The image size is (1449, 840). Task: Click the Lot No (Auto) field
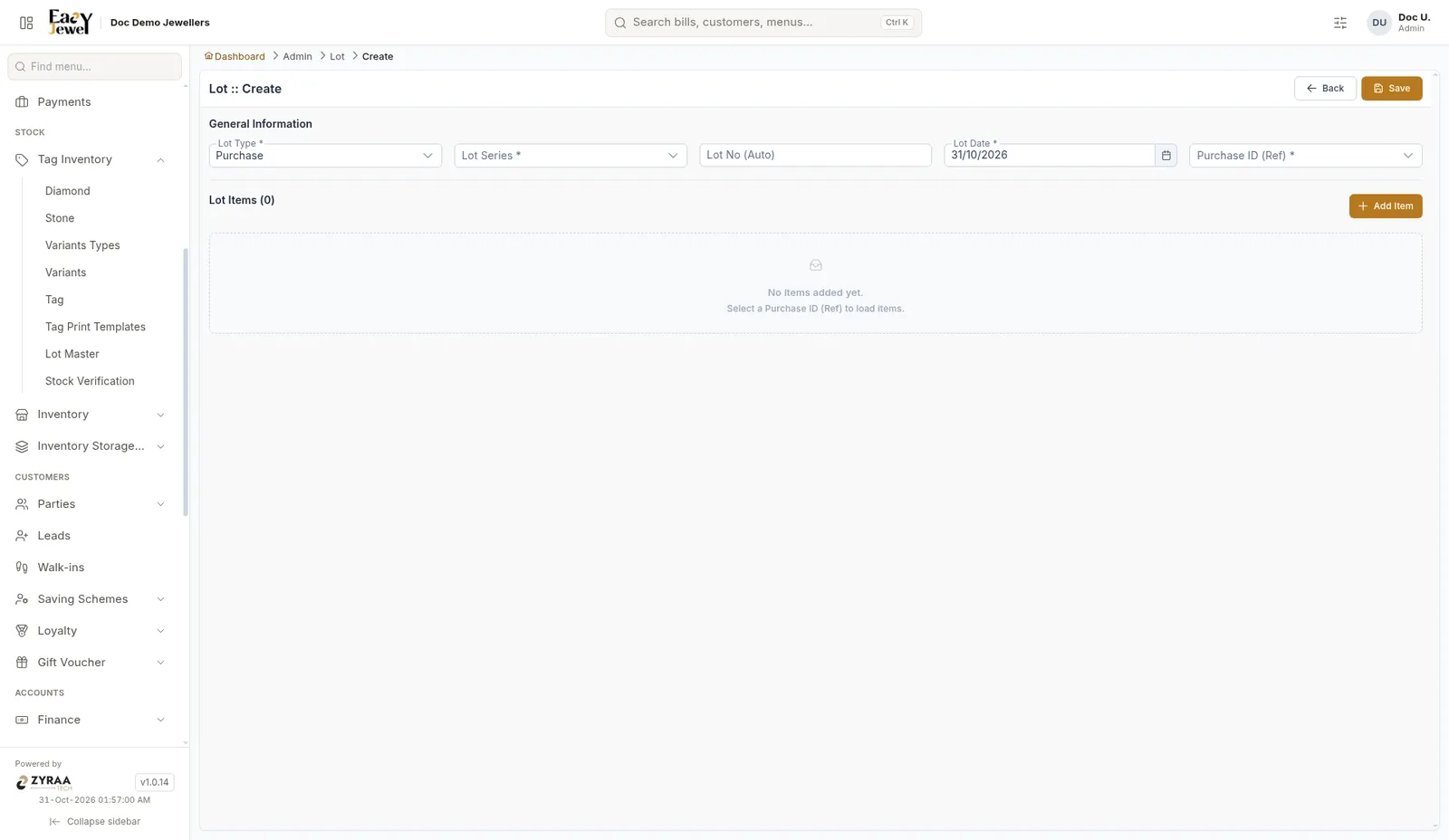tap(815, 156)
